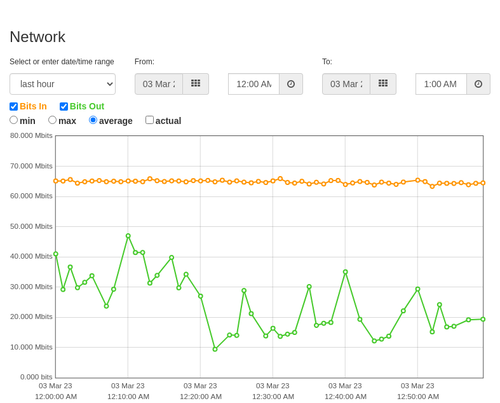Select the max radio button

pos(52,120)
